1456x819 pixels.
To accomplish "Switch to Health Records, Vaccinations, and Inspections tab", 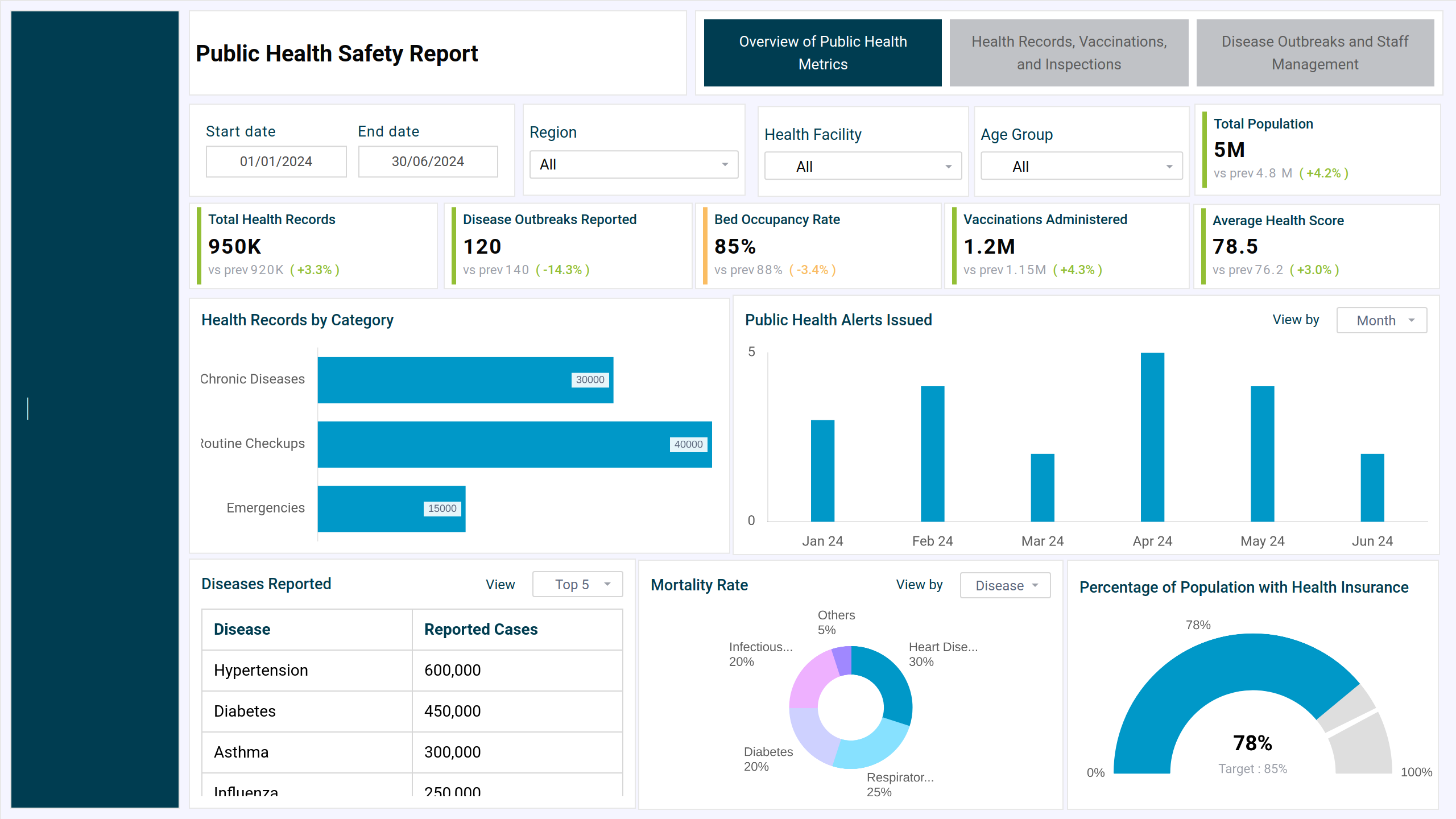I will click(1069, 53).
